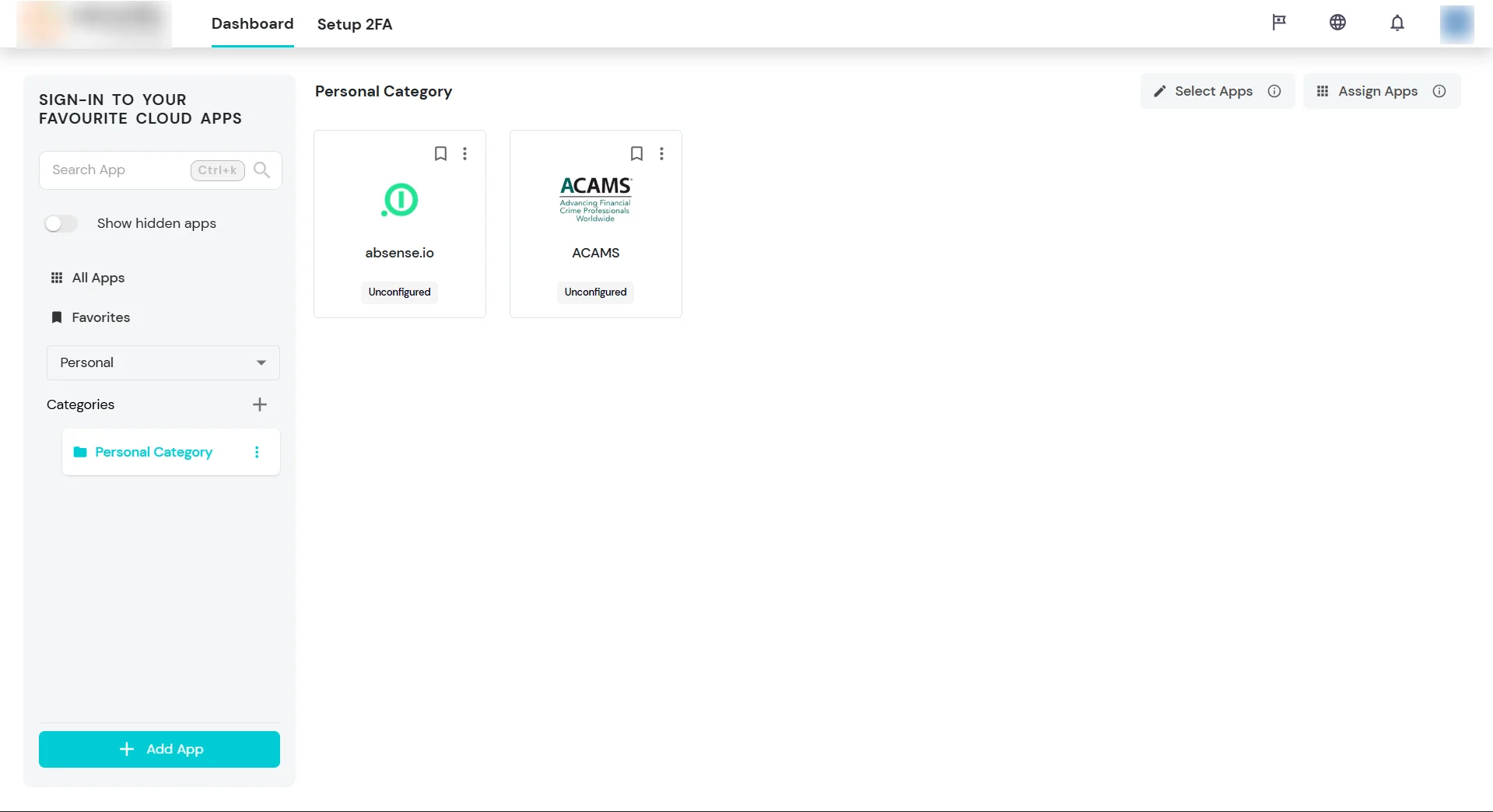Expand the Personal dropdown
1493x812 pixels.
(163, 362)
